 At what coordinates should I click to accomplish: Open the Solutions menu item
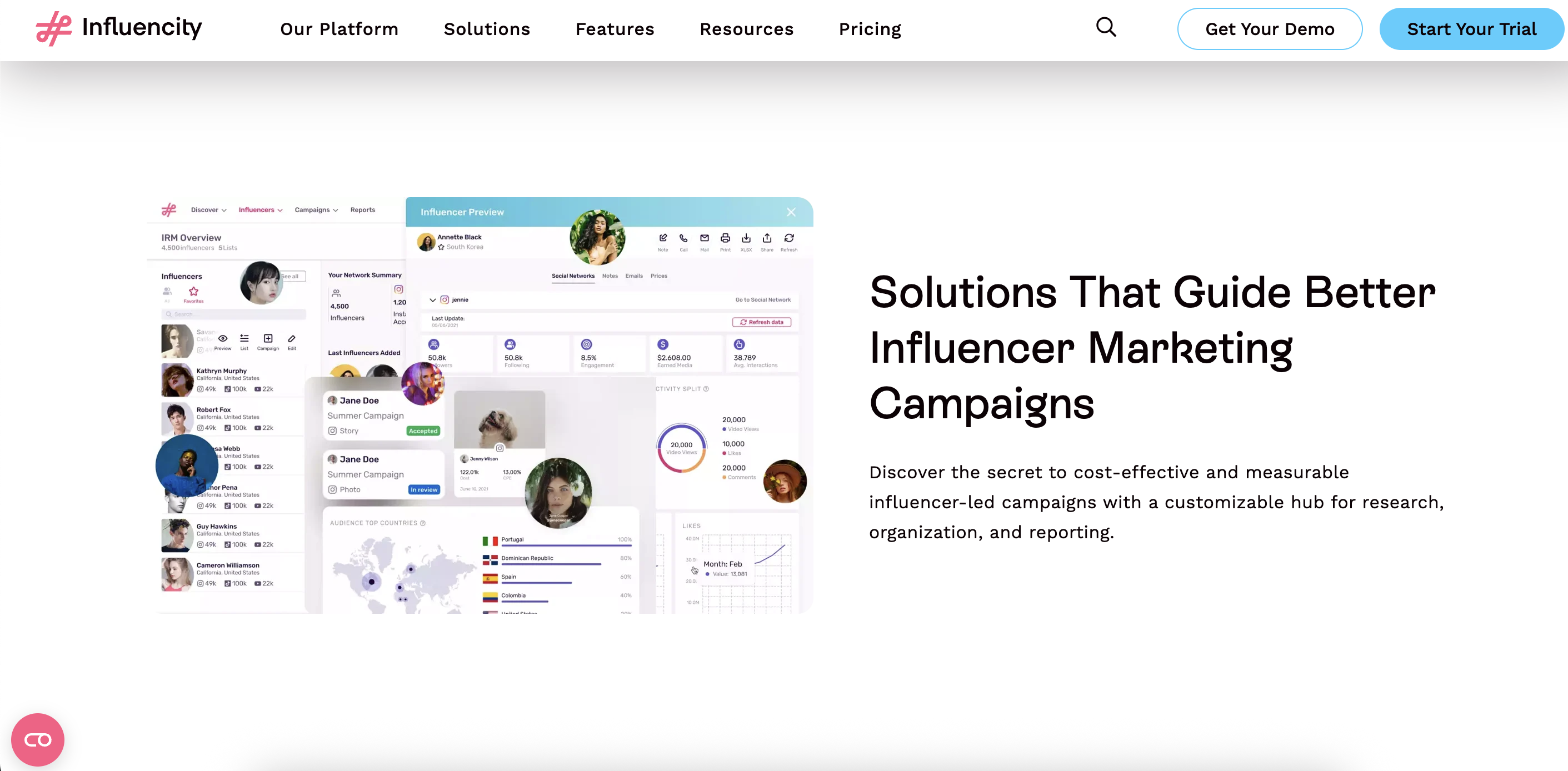[487, 29]
